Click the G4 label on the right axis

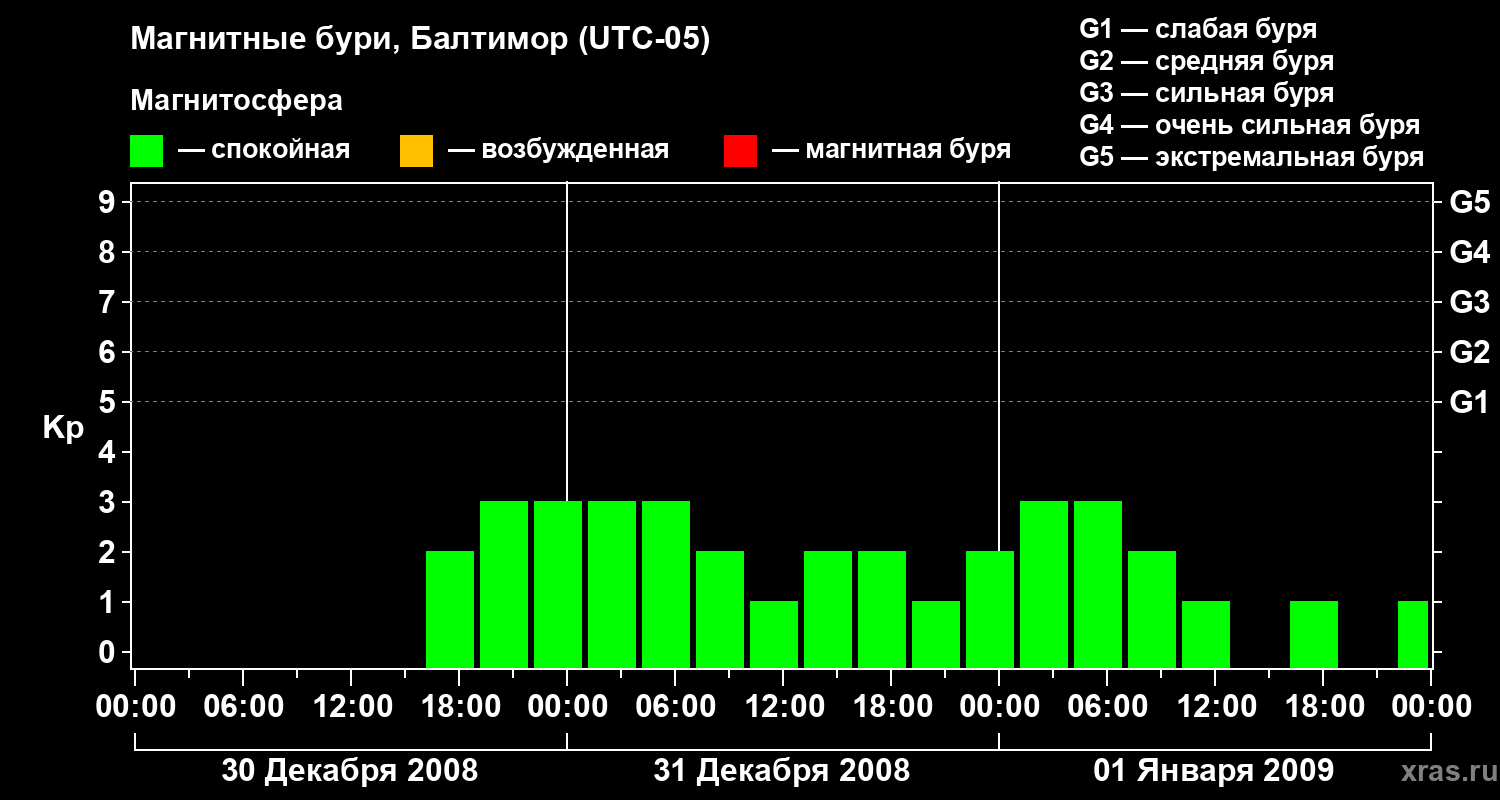click(1469, 252)
